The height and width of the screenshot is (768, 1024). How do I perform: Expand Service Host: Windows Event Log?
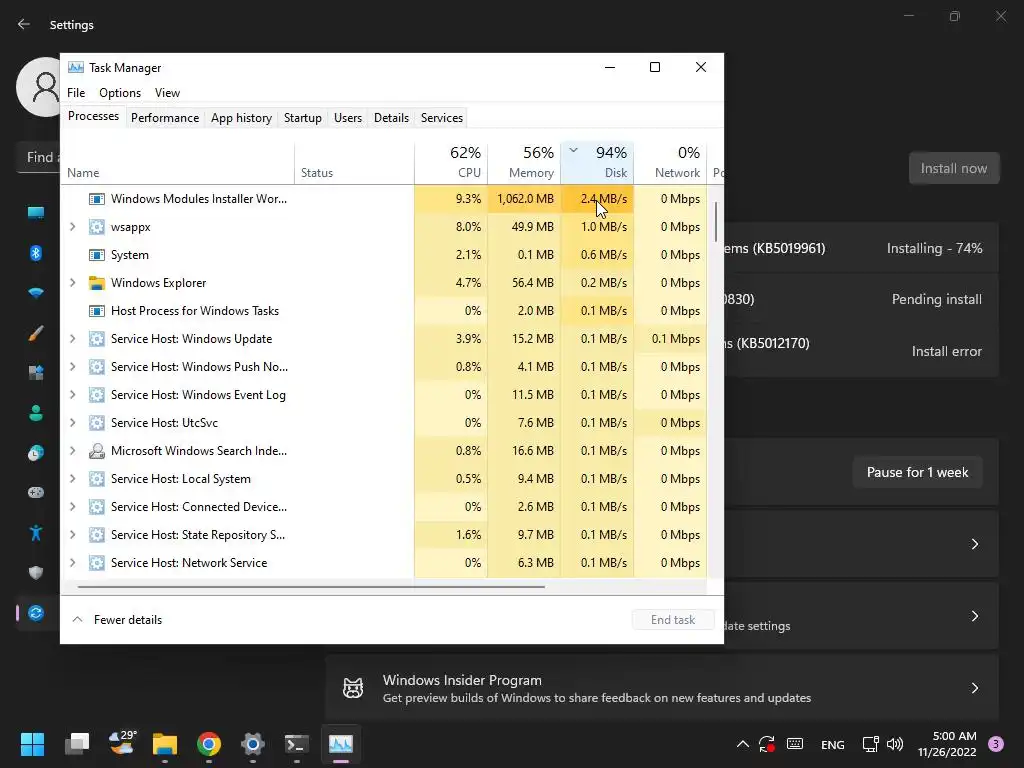pos(72,394)
